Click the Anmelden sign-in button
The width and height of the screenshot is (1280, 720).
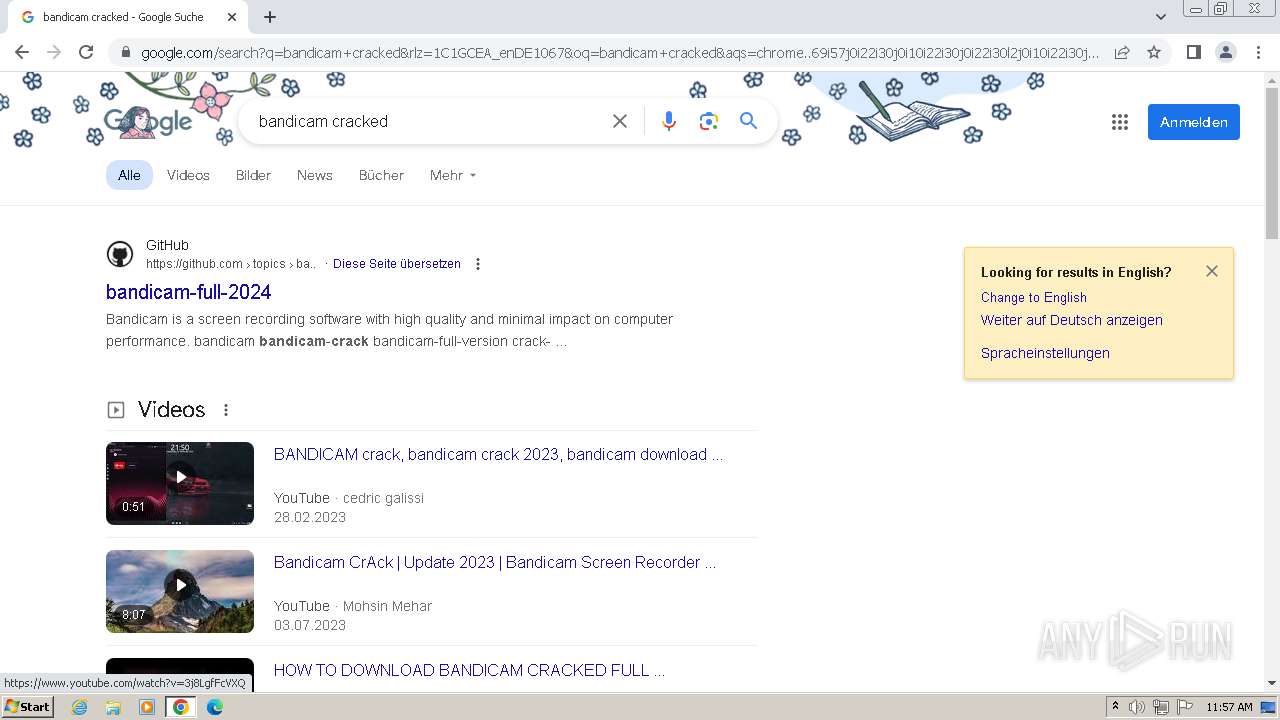1194,122
